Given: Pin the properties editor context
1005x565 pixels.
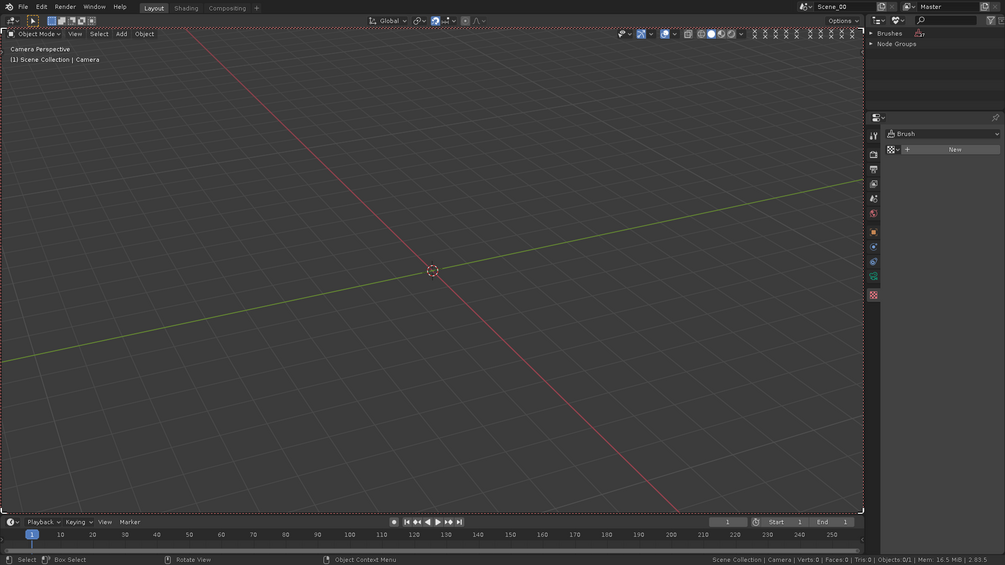Looking at the screenshot, I should point(995,118).
